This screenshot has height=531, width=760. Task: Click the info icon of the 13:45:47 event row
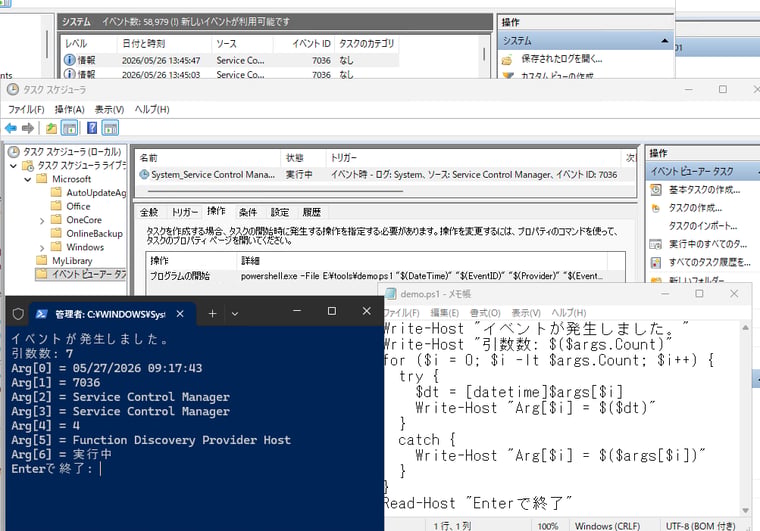pyautogui.click(x=69, y=60)
